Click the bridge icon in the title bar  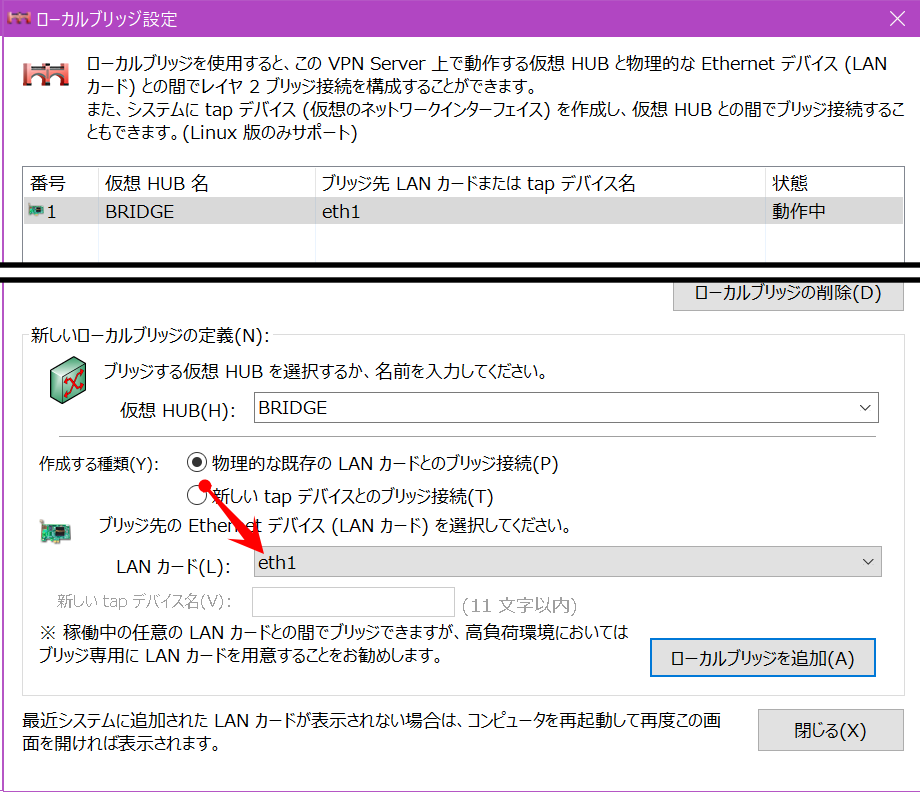(19, 18)
